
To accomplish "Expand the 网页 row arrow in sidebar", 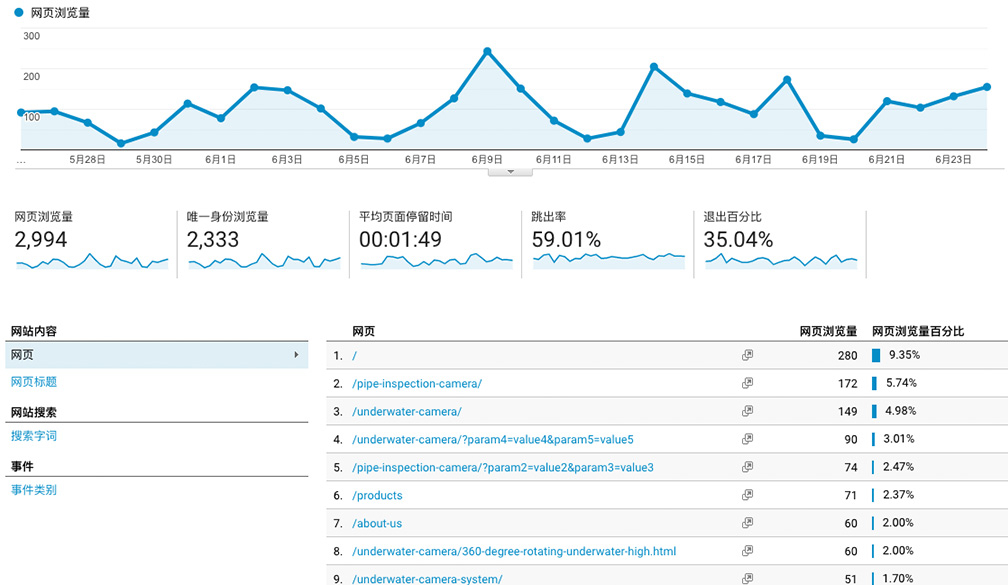I will (x=296, y=355).
